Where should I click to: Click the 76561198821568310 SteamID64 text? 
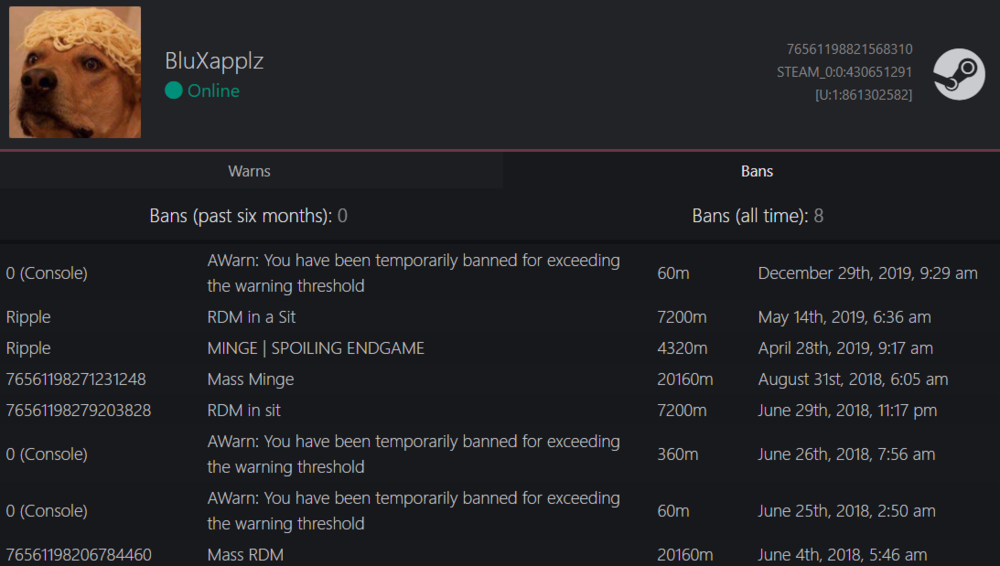tap(849, 49)
